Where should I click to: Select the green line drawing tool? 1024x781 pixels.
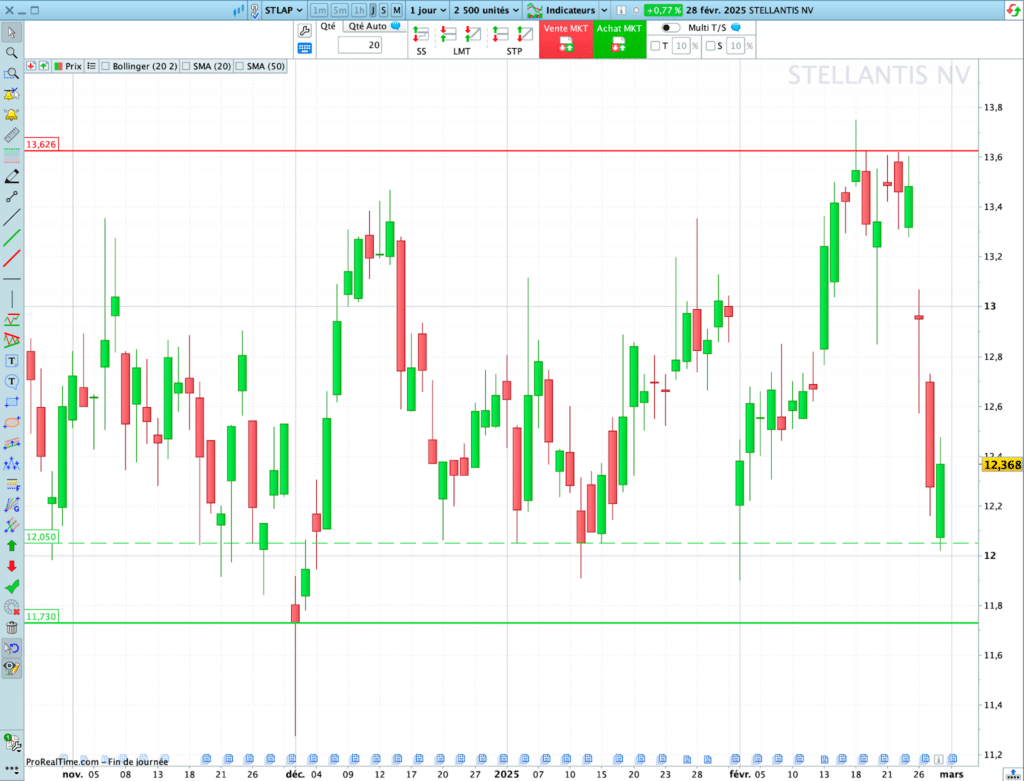[12, 238]
